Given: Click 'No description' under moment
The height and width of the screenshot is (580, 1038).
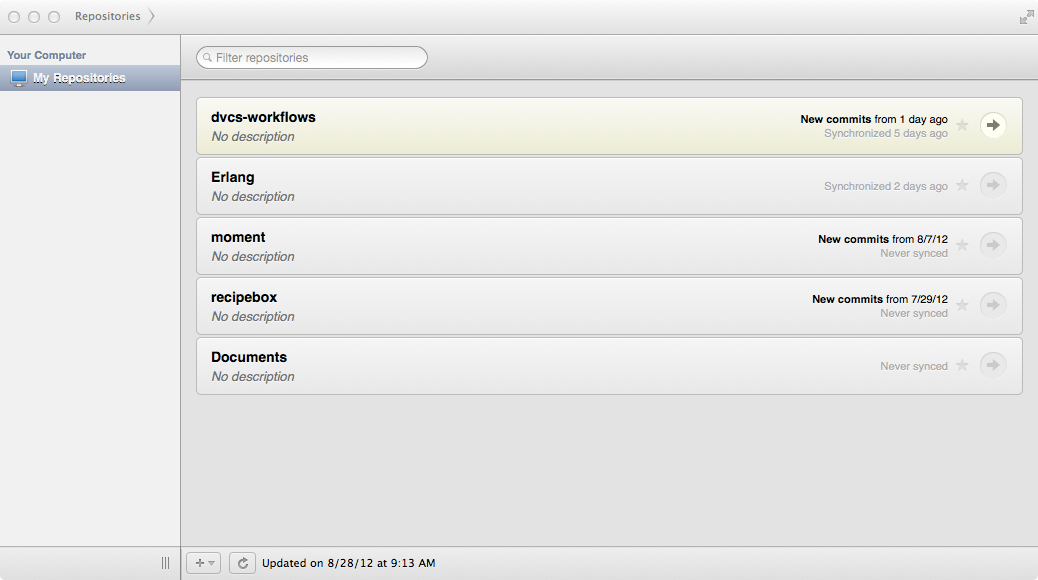Looking at the screenshot, I should click(253, 256).
